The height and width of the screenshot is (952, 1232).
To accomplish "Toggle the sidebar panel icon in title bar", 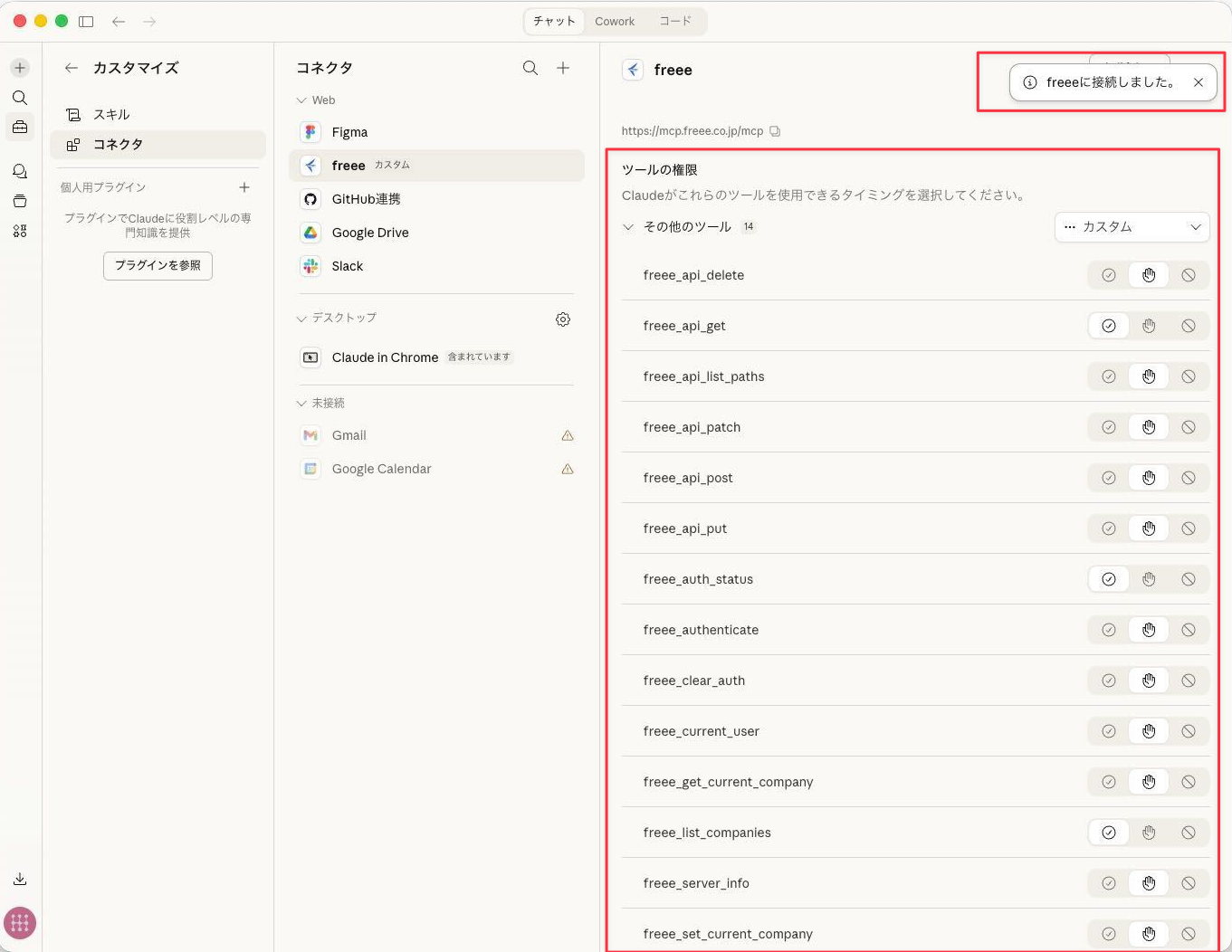I will point(86,21).
